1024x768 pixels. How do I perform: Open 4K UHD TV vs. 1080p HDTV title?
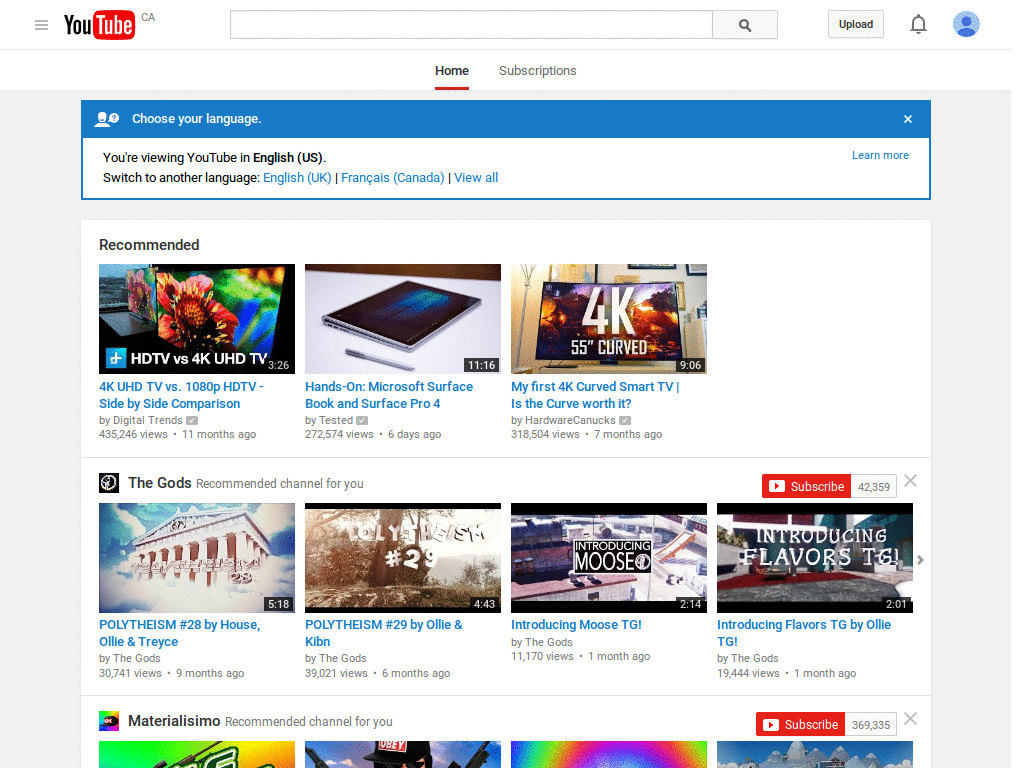(x=181, y=395)
